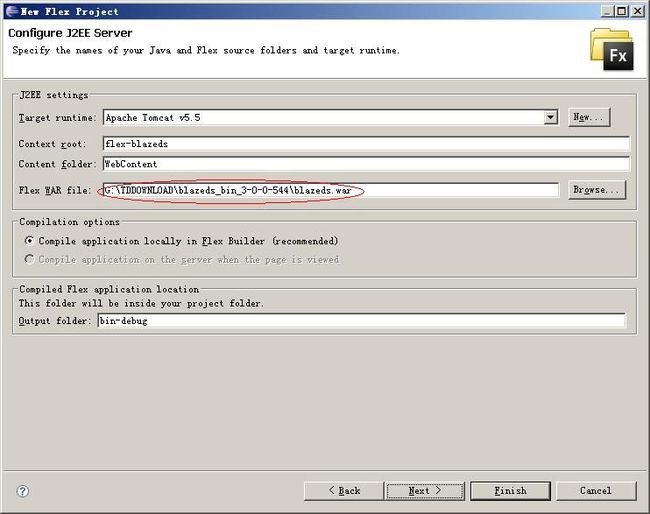Image resolution: width=650 pixels, height=514 pixels.
Task: Maximize the New Flex Project window
Action: [x=622, y=11]
